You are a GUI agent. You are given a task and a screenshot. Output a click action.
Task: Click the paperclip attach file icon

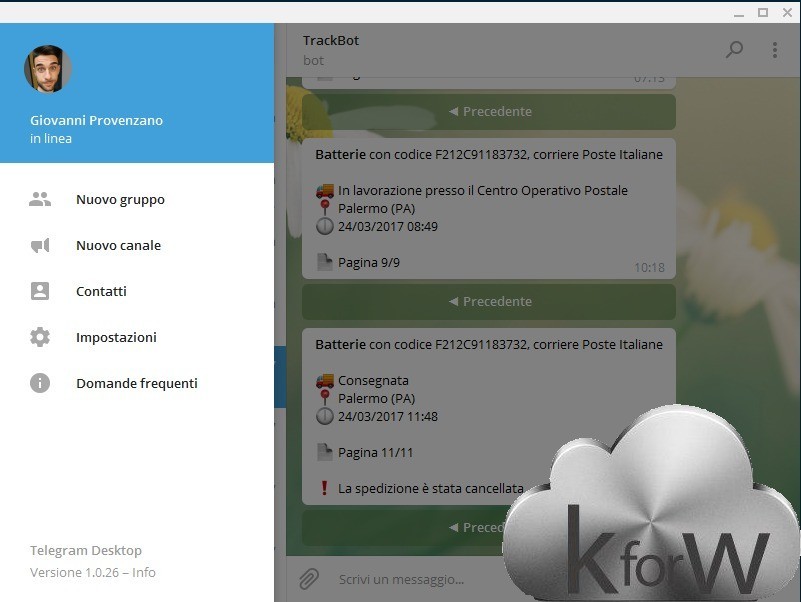pos(309,578)
